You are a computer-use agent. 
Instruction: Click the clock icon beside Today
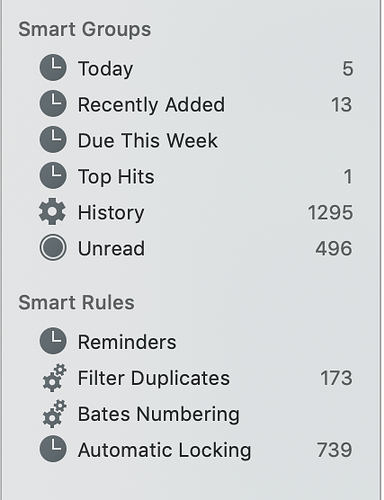[x=53, y=68]
